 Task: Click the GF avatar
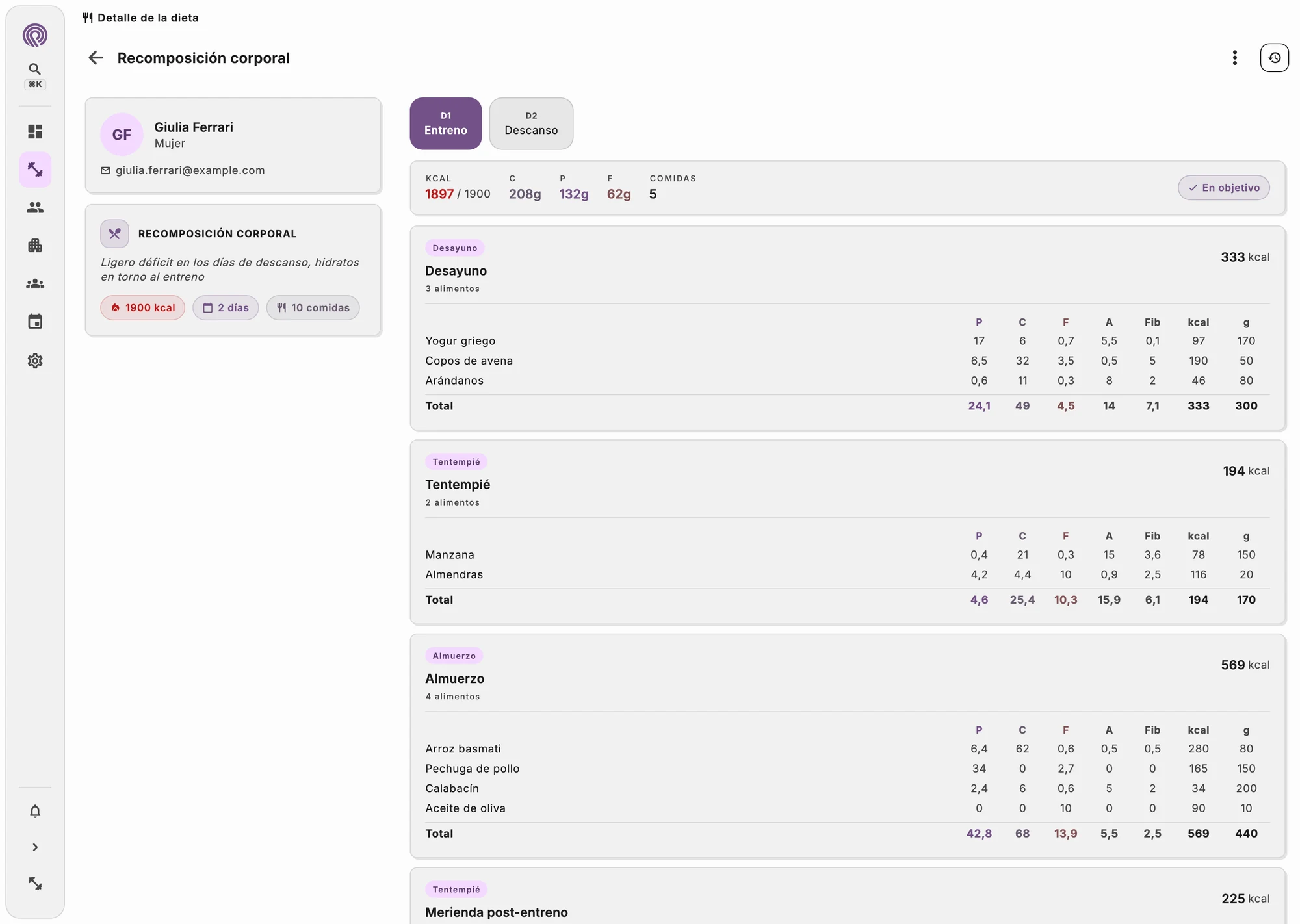point(122,135)
